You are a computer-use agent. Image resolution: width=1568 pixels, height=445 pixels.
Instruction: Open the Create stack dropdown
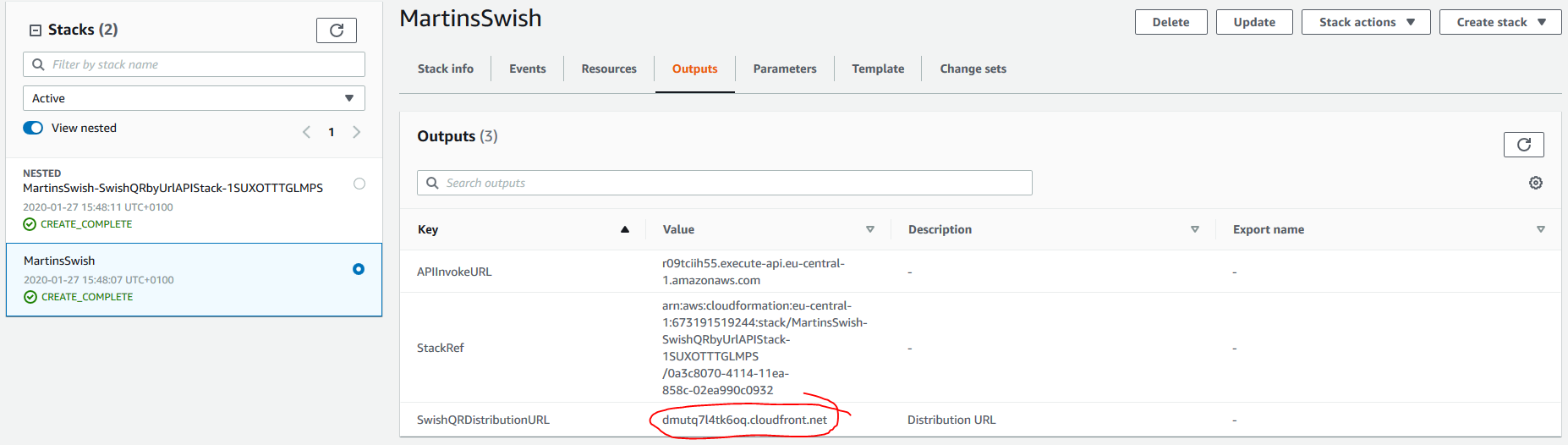[x=1500, y=22]
